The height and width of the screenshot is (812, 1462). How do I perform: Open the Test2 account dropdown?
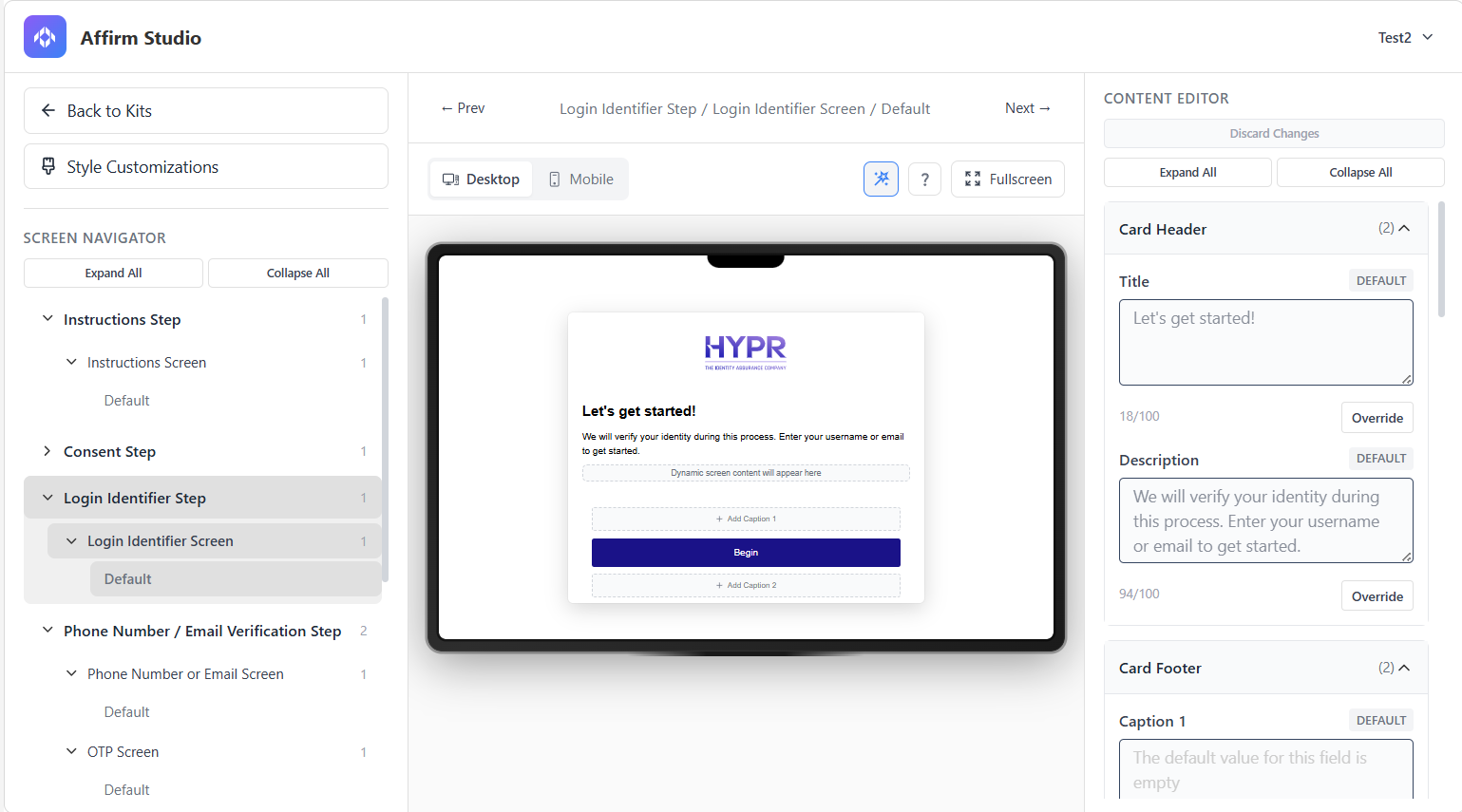(1405, 38)
